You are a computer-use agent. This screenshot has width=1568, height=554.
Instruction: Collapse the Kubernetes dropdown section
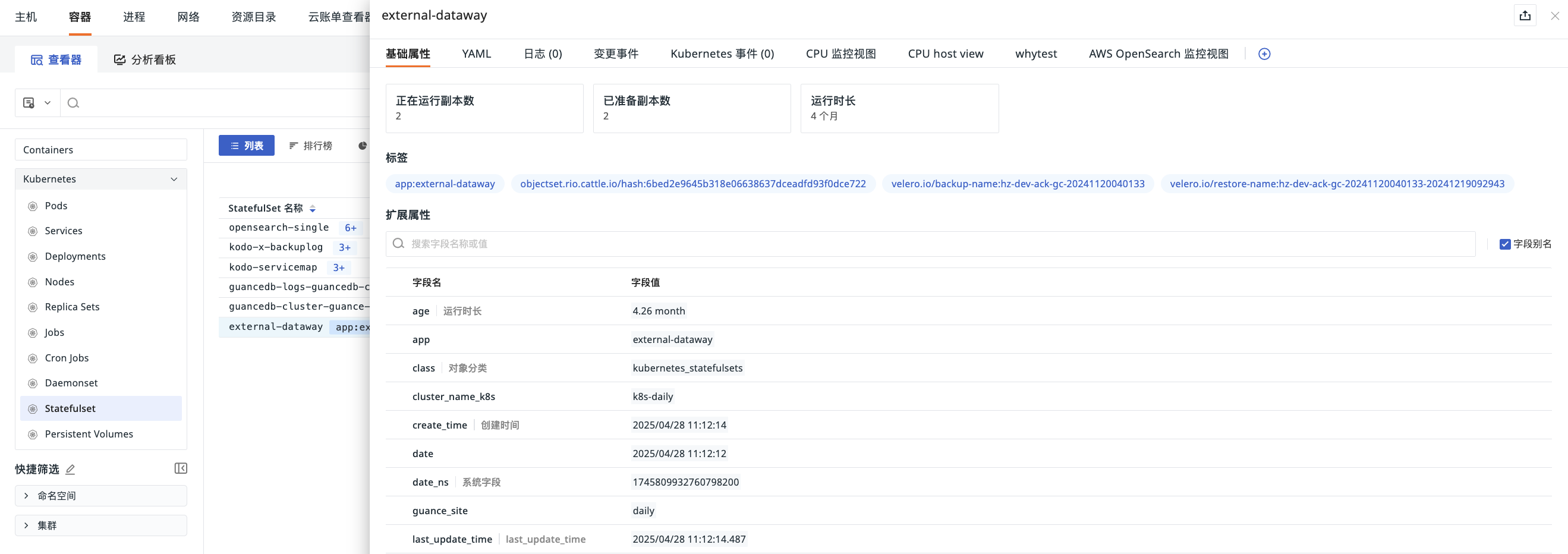click(174, 179)
